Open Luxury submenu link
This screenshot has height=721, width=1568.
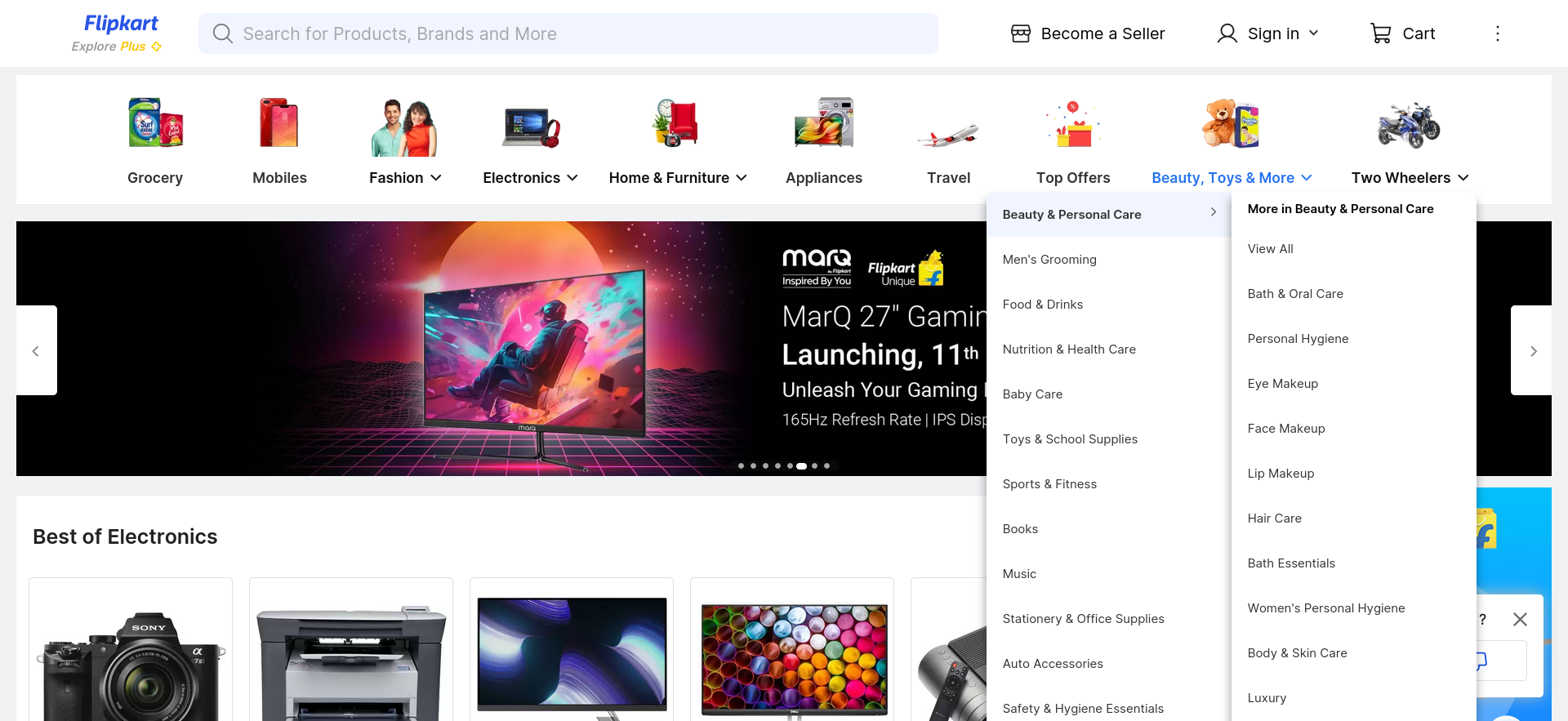tap(1267, 698)
